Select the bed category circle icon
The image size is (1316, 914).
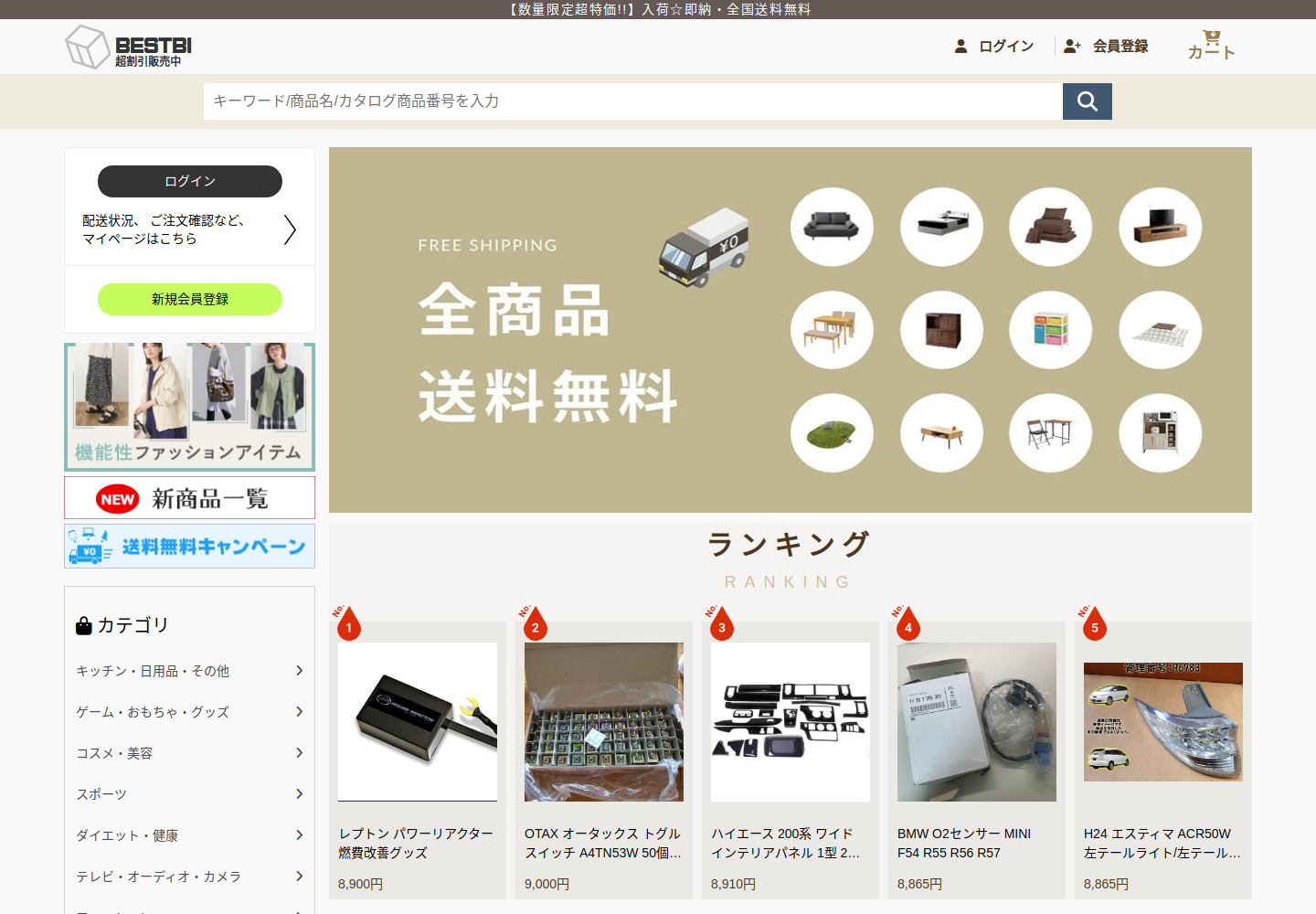[x=941, y=227]
